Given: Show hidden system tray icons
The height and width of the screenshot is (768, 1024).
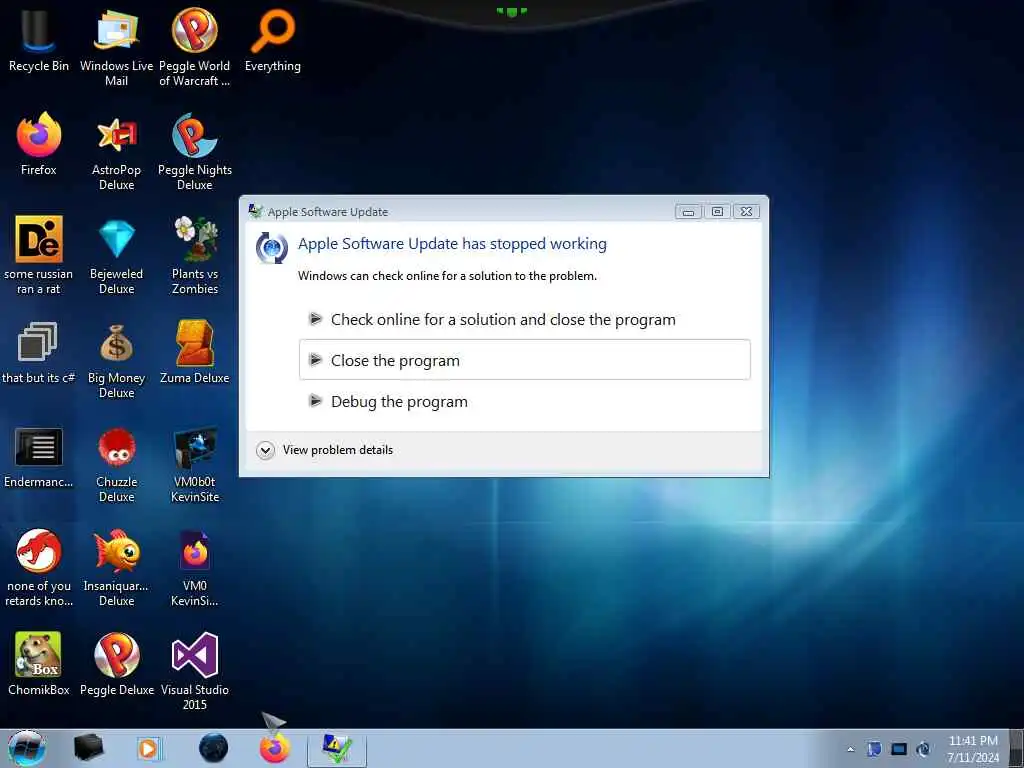Looking at the screenshot, I should click(850, 749).
